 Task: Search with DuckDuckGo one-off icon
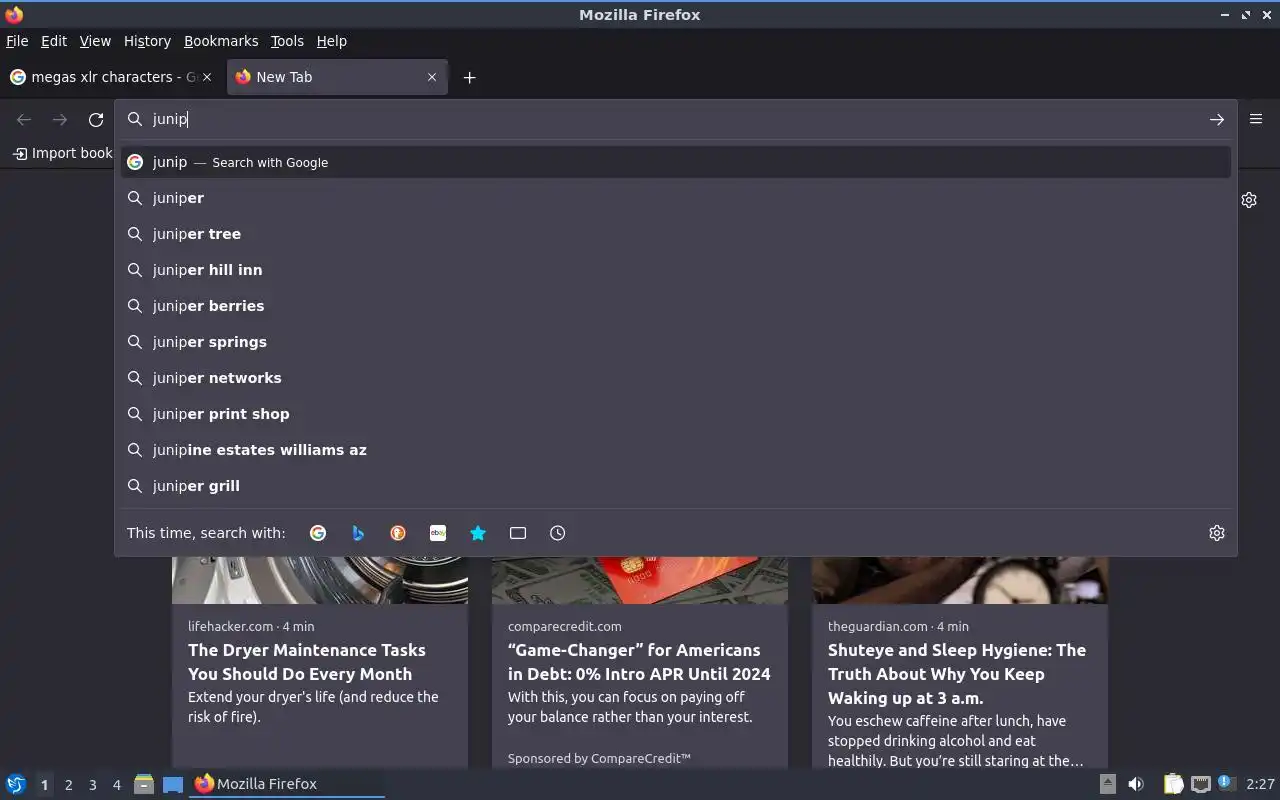pyautogui.click(x=398, y=533)
